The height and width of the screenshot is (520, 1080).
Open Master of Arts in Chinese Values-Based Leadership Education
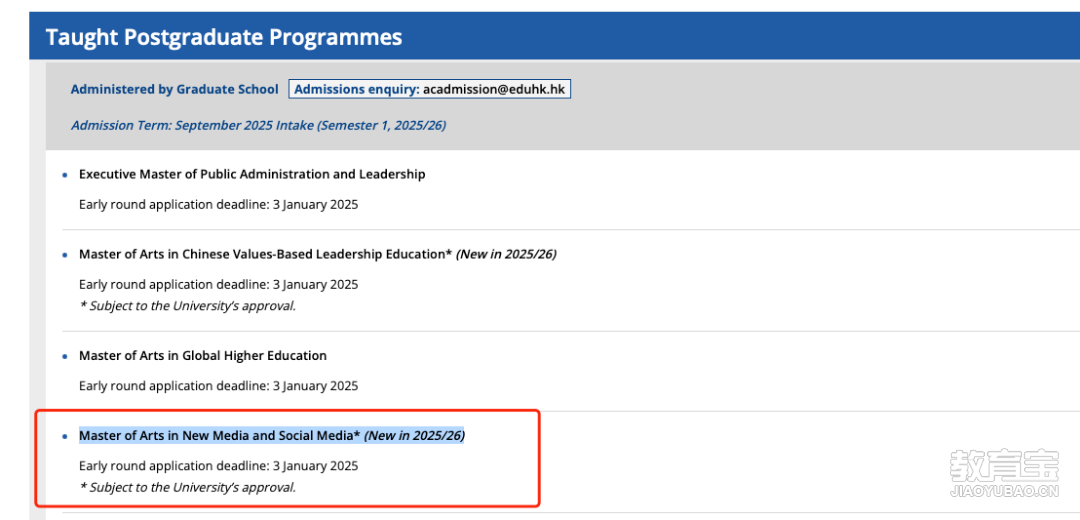point(265,254)
